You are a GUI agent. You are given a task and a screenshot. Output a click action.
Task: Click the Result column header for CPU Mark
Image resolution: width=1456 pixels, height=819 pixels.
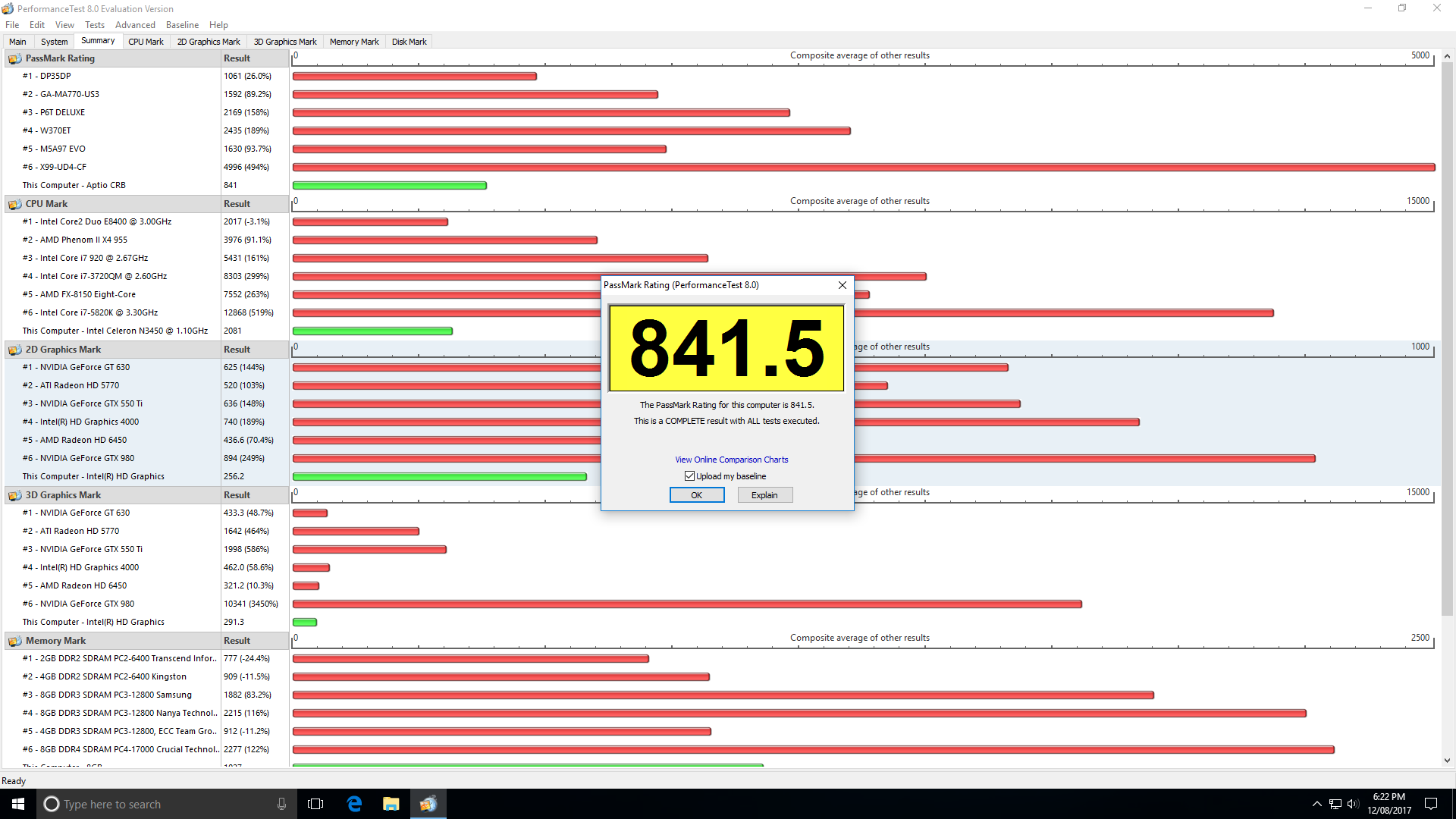click(255, 204)
